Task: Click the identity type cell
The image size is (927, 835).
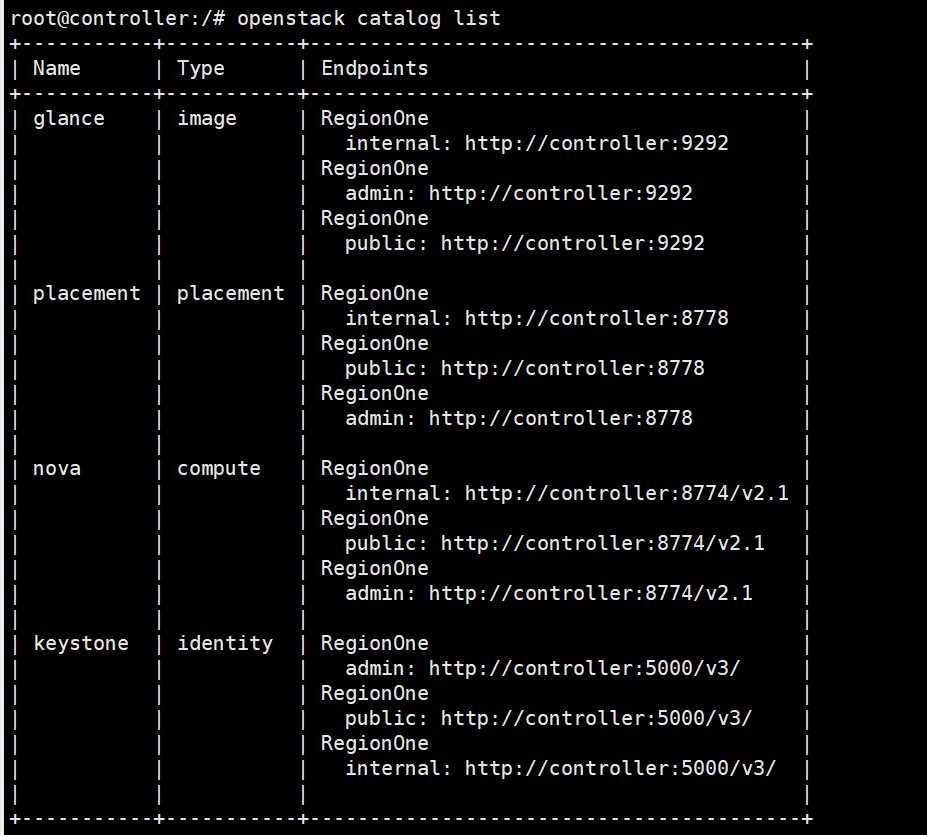Action: point(225,643)
